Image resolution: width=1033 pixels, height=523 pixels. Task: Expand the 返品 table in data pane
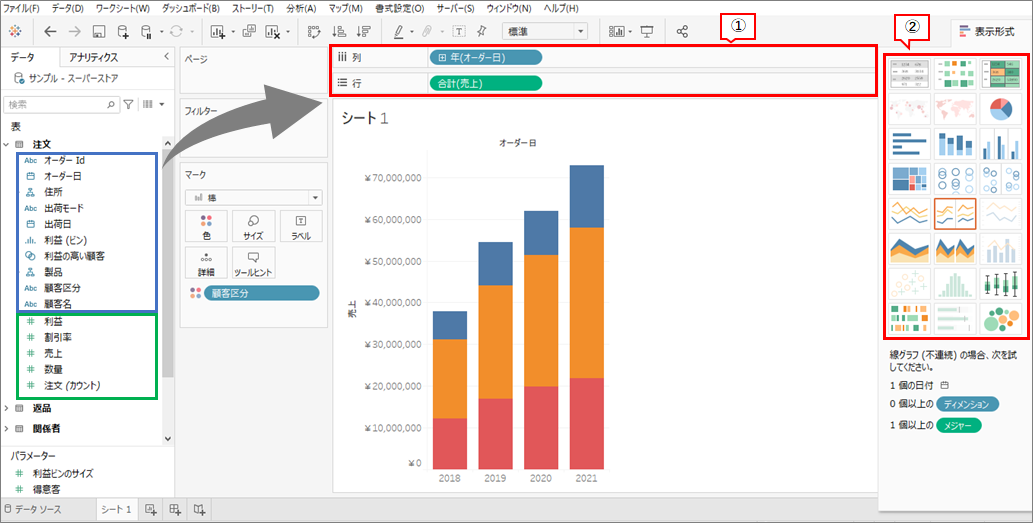tap(8, 408)
